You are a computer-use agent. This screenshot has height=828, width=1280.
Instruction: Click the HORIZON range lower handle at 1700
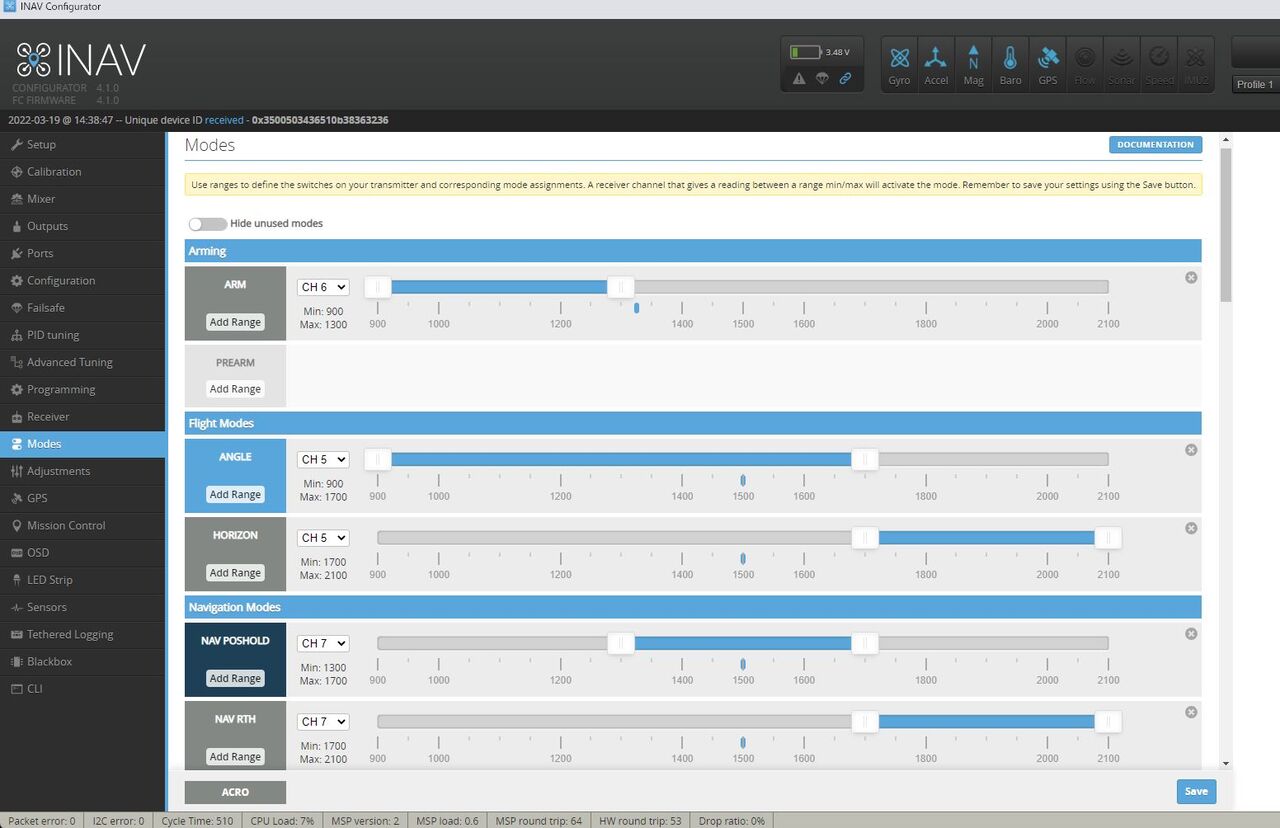click(x=865, y=538)
